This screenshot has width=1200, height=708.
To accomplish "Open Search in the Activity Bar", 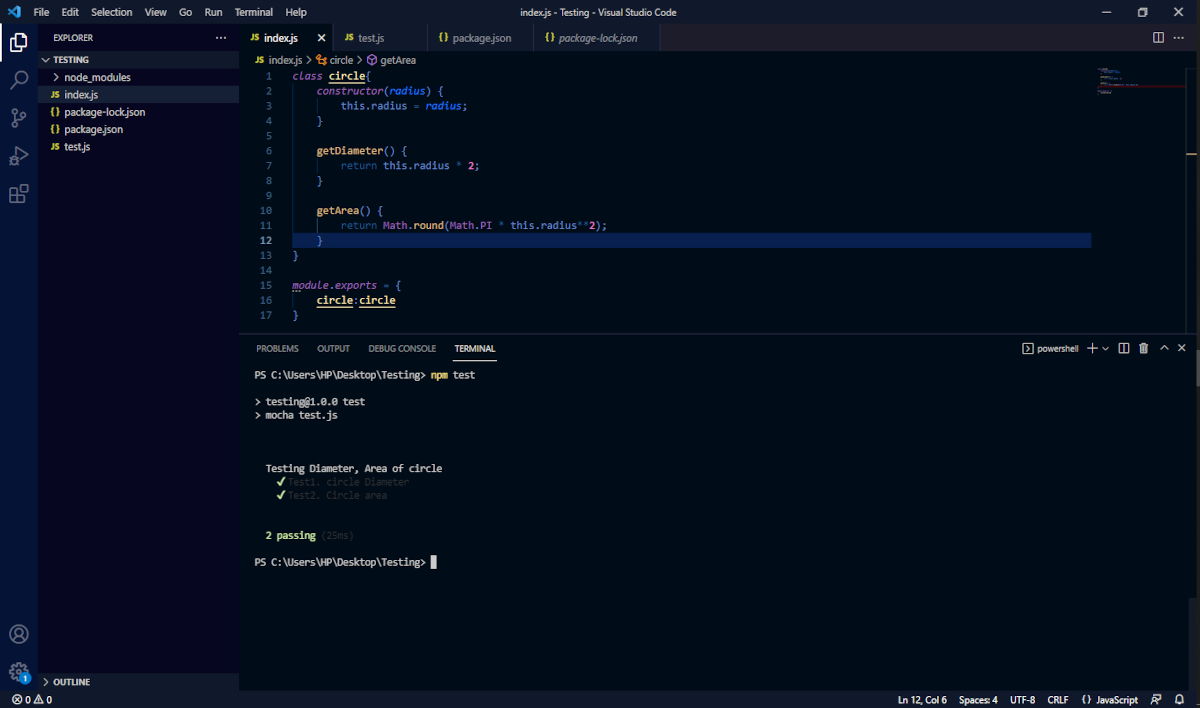I will (x=19, y=78).
